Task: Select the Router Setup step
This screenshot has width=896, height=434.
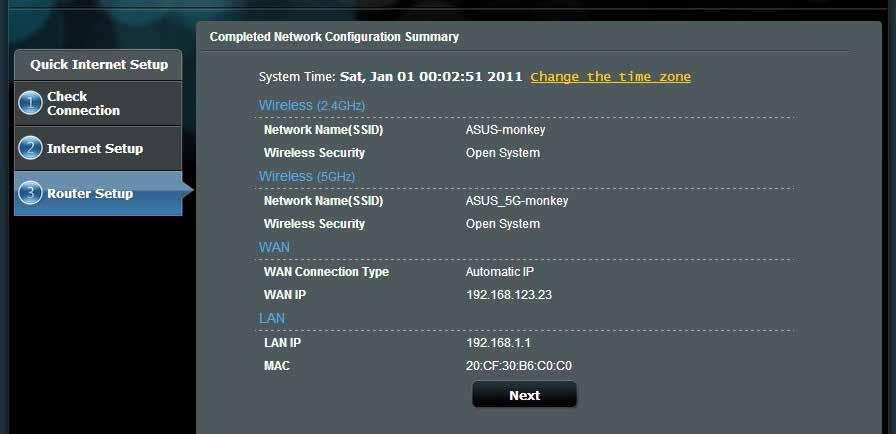Action: [98, 194]
